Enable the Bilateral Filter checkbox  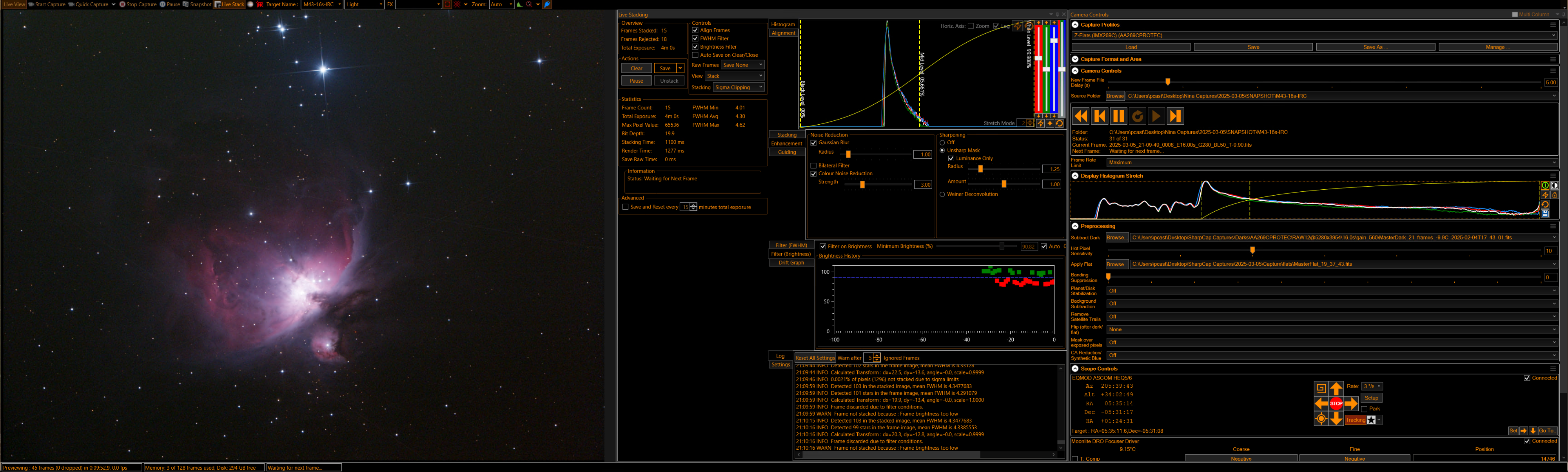(813, 166)
